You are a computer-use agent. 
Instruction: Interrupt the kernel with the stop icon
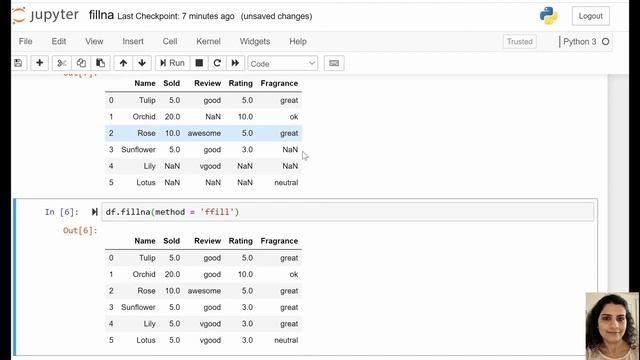pyautogui.click(x=199, y=63)
